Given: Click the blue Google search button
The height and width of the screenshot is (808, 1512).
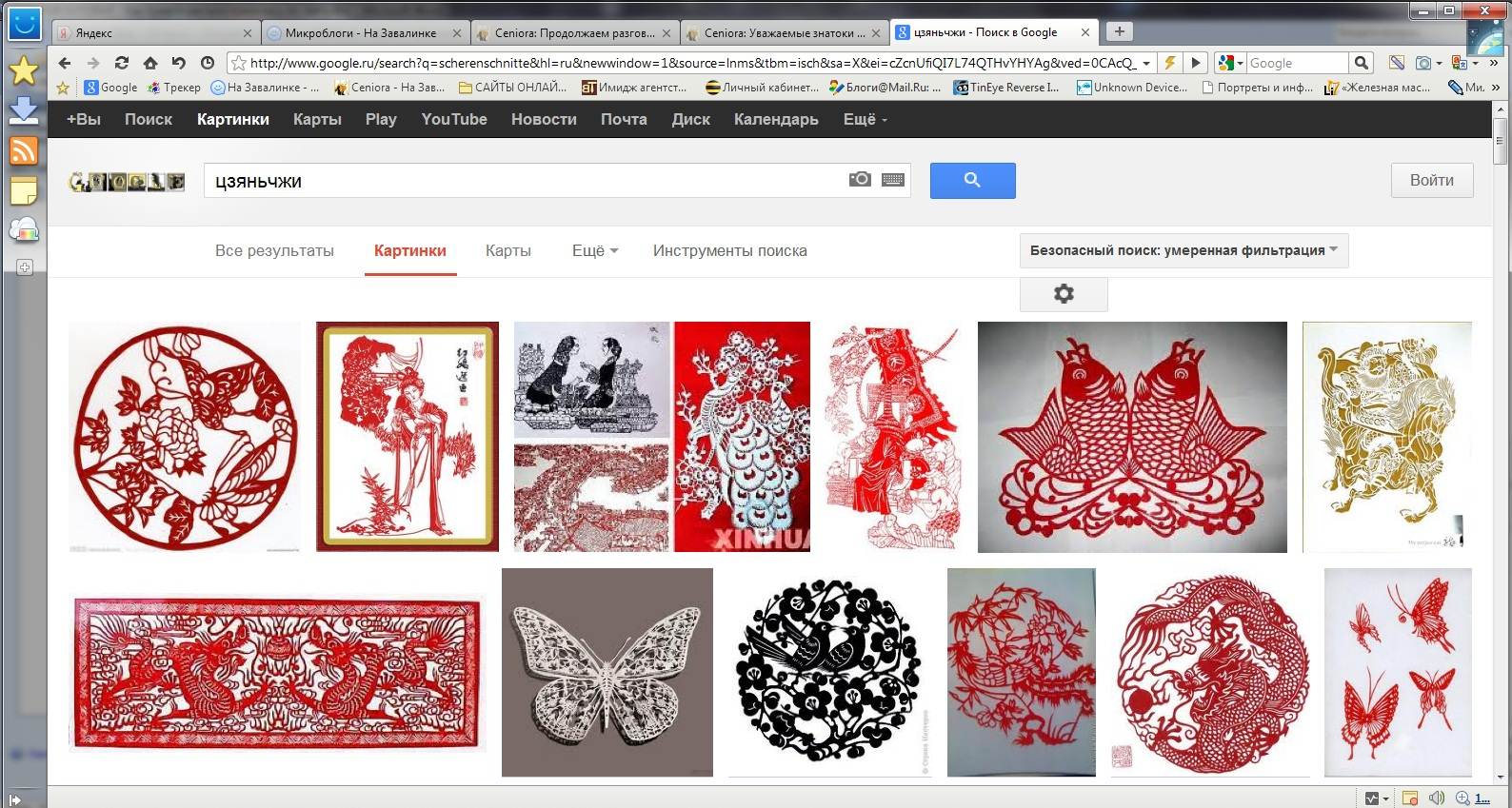Looking at the screenshot, I should coord(972,180).
